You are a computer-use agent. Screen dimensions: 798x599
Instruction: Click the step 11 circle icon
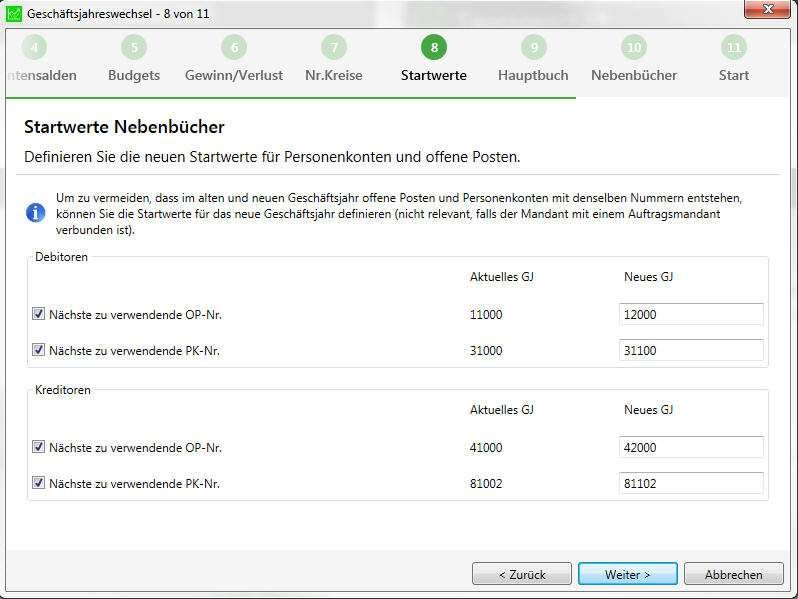point(734,47)
